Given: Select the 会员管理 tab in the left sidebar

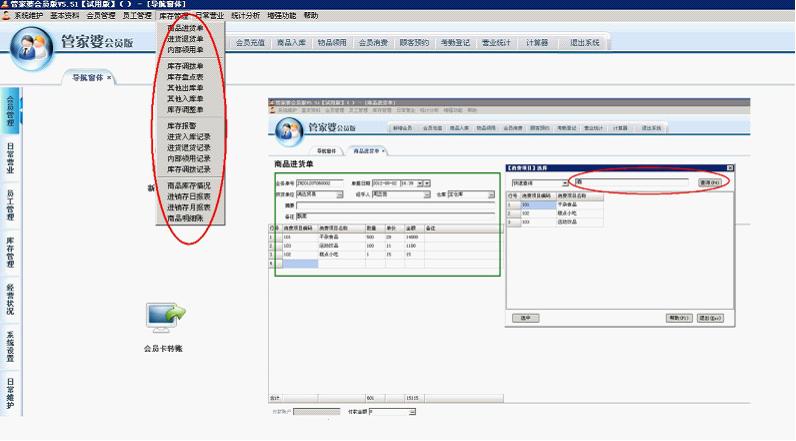Looking at the screenshot, I should click(10, 111).
